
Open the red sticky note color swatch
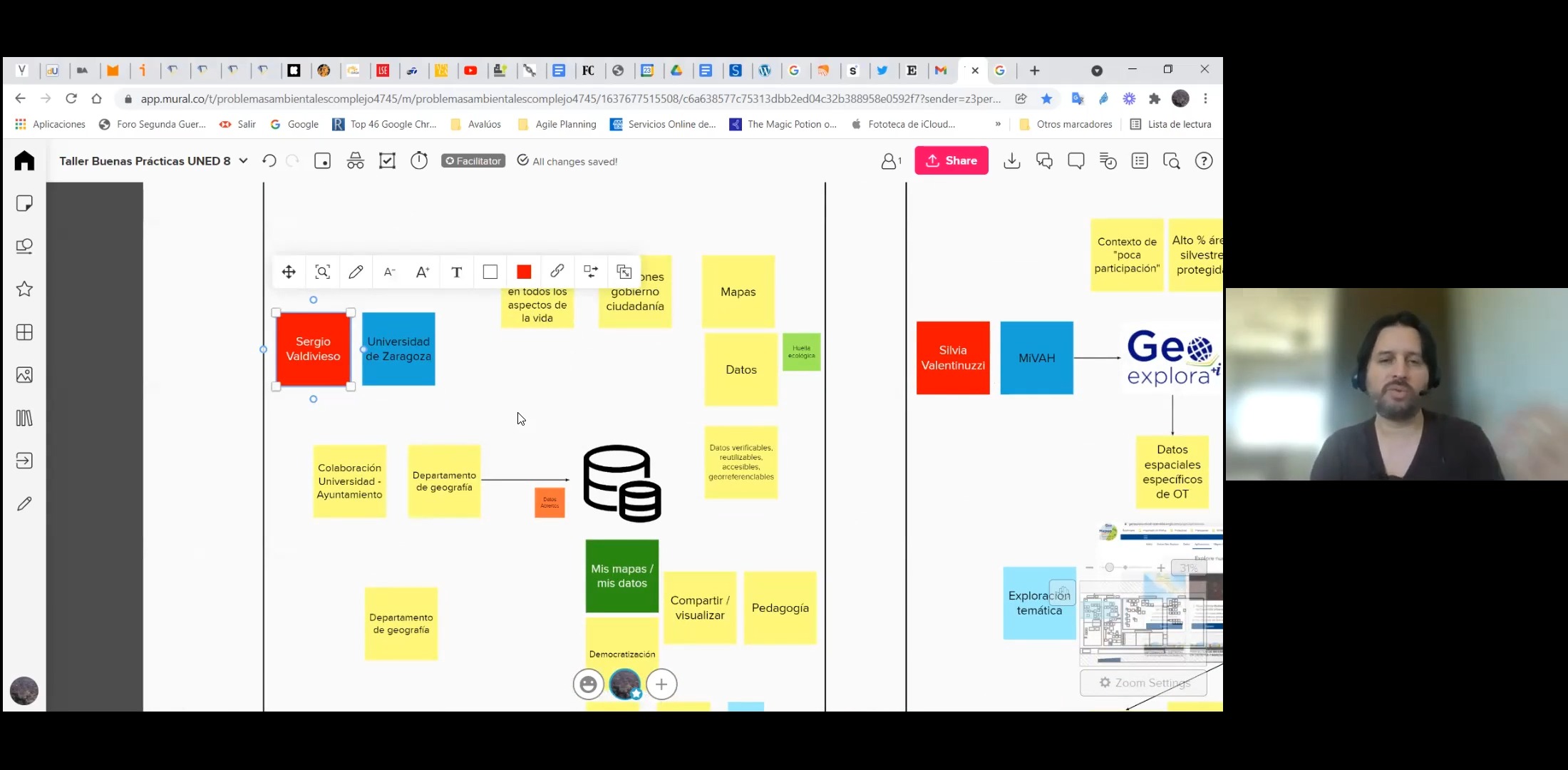pyautogui.click(x=524, y=272)
